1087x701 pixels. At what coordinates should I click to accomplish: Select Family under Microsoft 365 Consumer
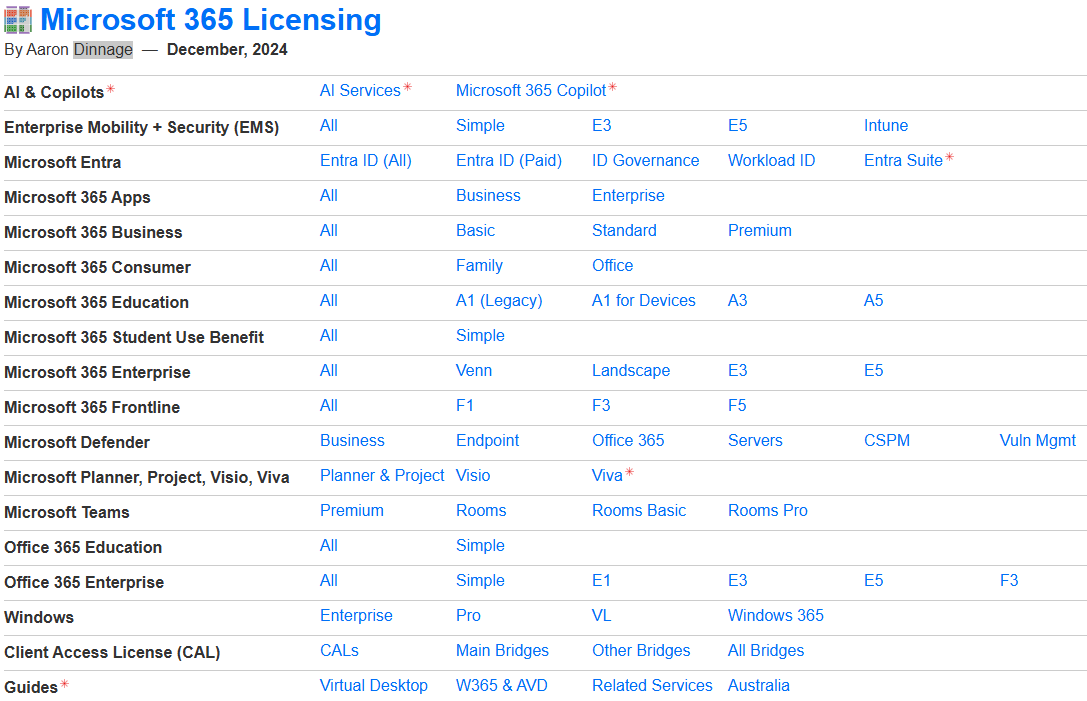pos(479,265)
